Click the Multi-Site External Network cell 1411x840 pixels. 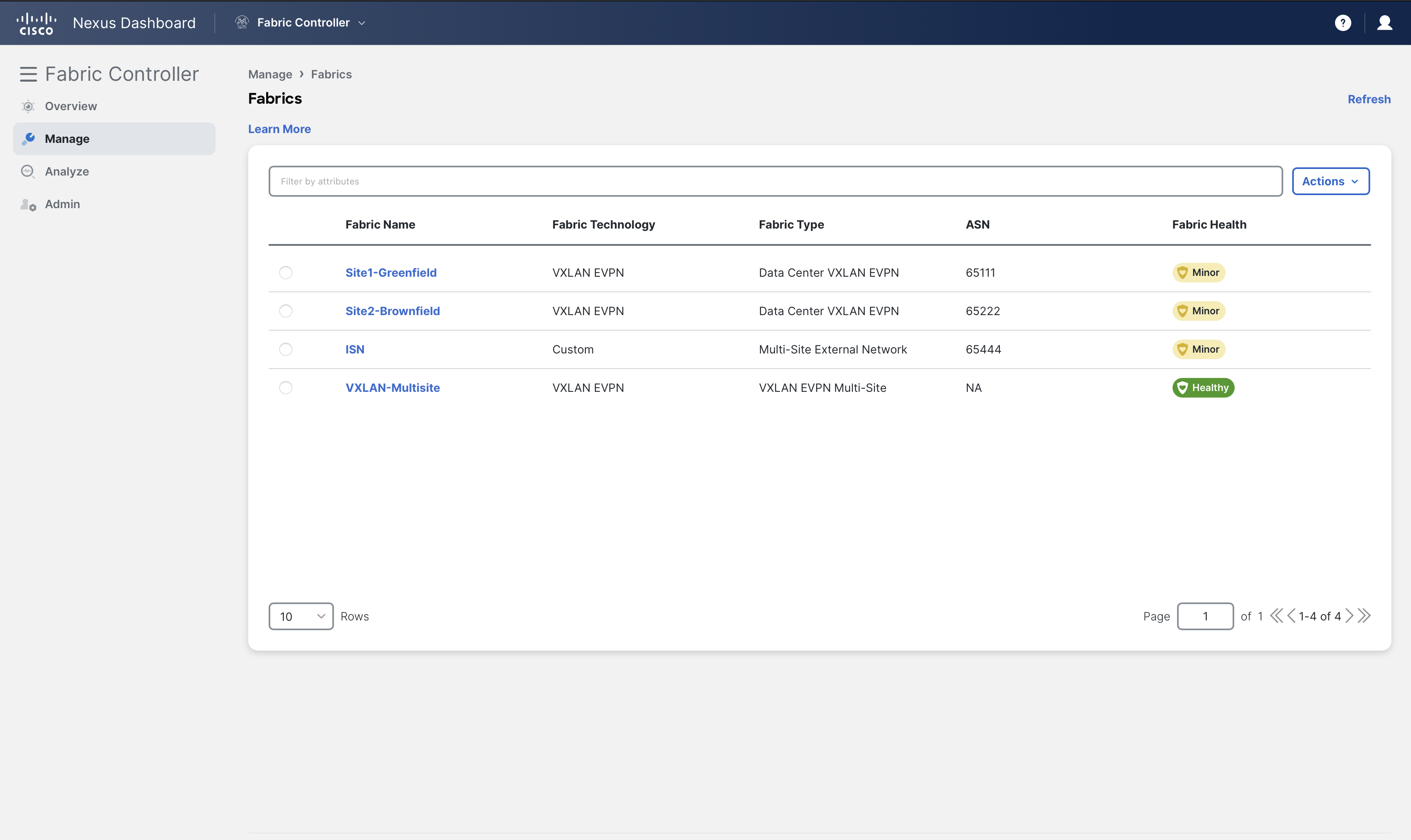pos(833,350)
